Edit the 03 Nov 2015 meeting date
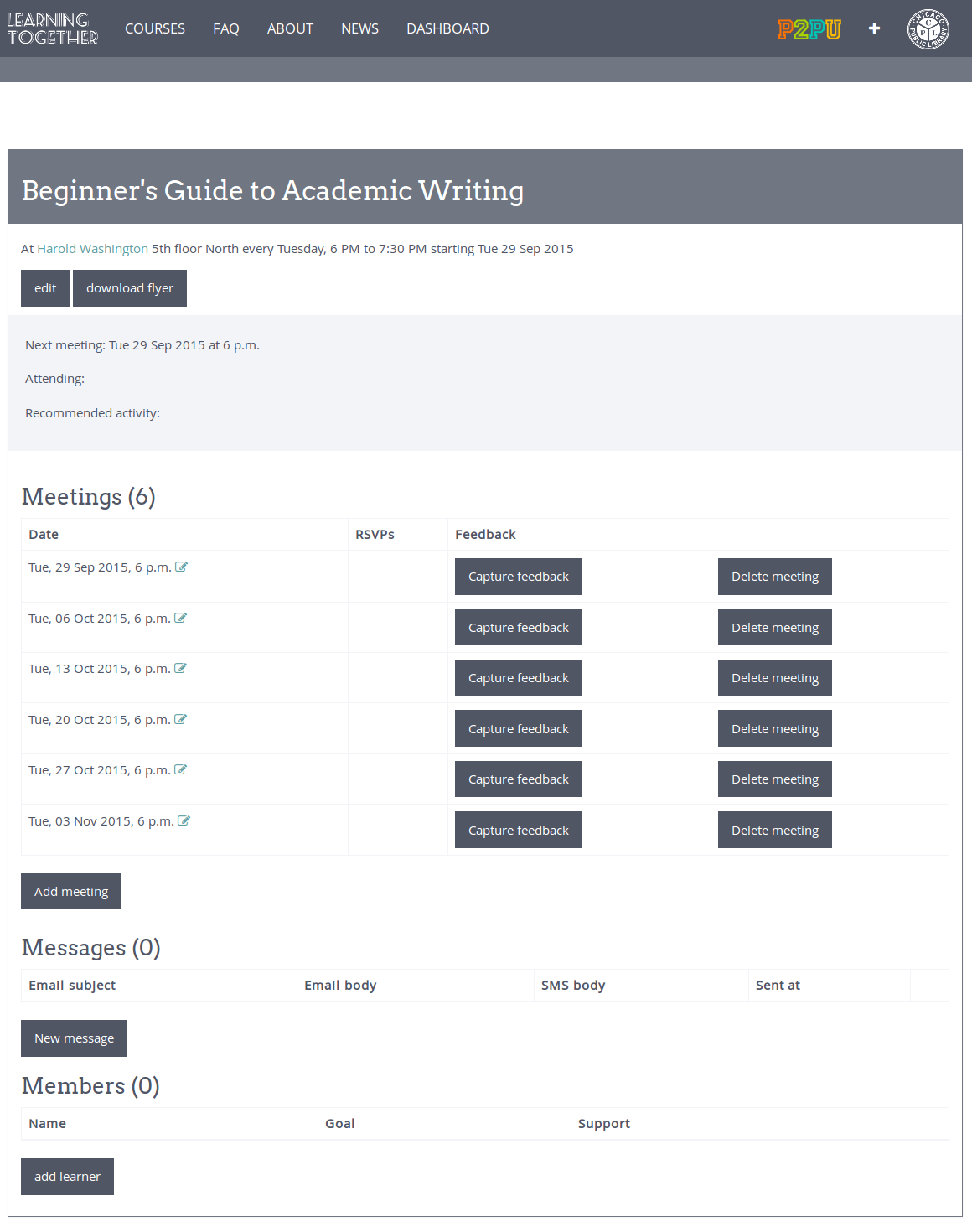This screenshot has width=972, height=1232. coord(184,821)
